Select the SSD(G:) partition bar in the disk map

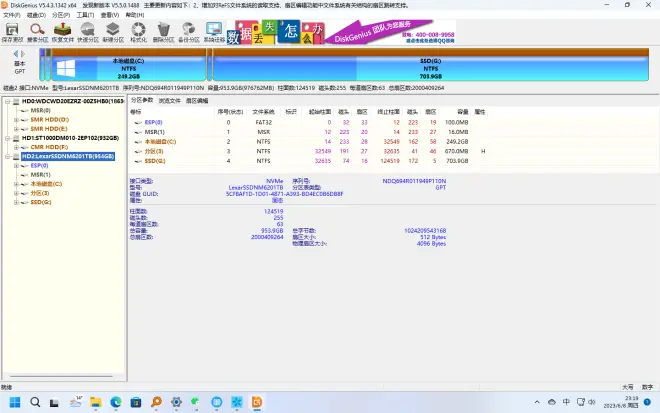431,66
